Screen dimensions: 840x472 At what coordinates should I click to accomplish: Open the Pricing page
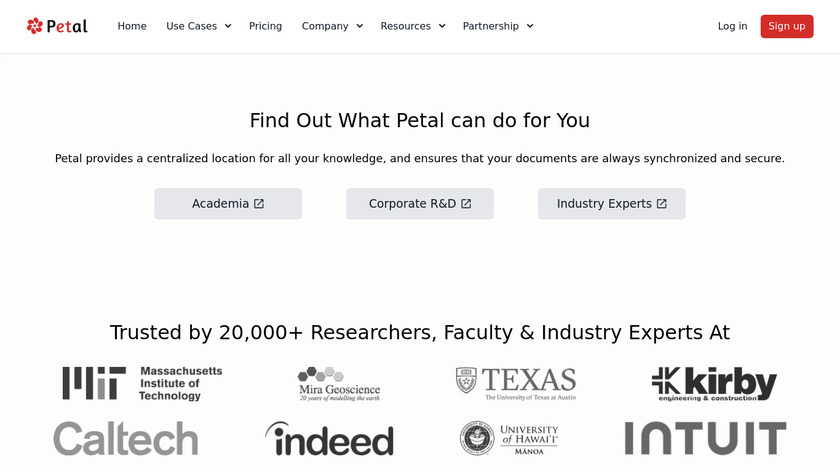[x=265, y=26]
